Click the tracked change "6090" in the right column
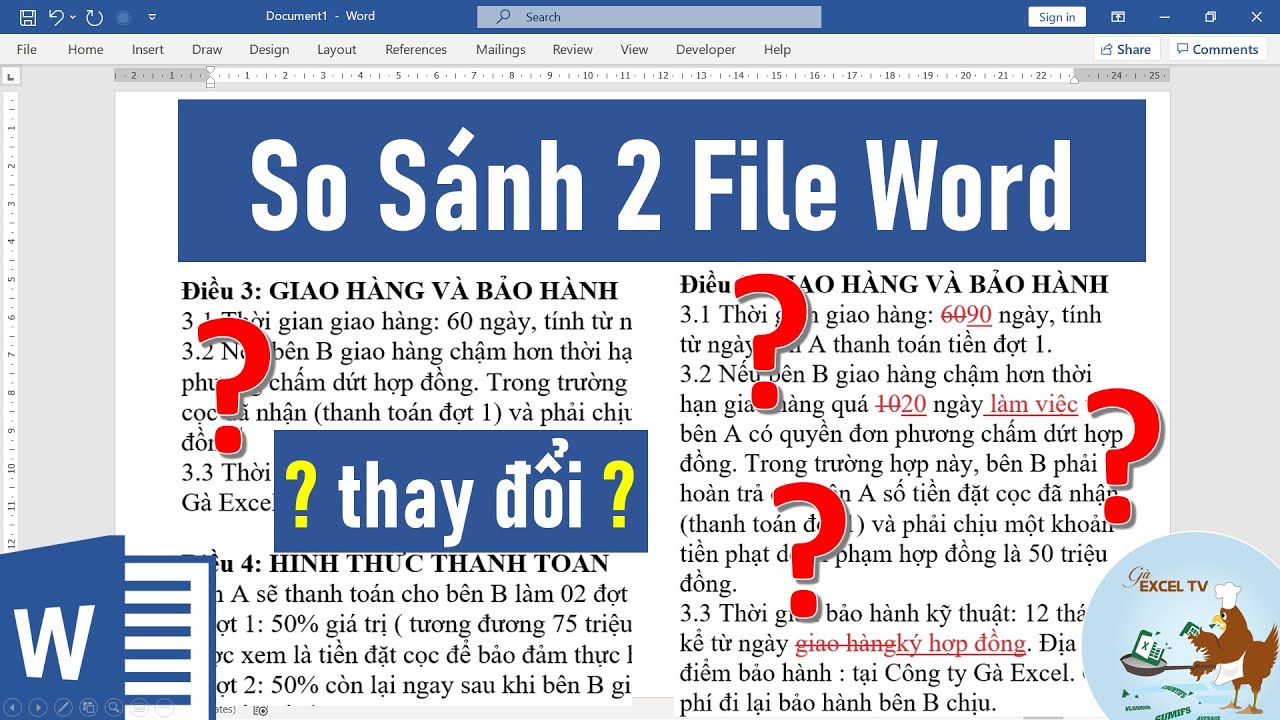1280x720 pixels. click(x=966, y=315)
